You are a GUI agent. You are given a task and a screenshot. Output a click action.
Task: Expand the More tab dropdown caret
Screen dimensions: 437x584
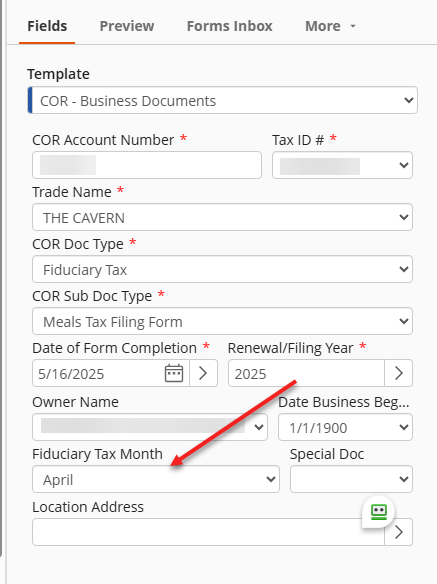click(353, 26)
